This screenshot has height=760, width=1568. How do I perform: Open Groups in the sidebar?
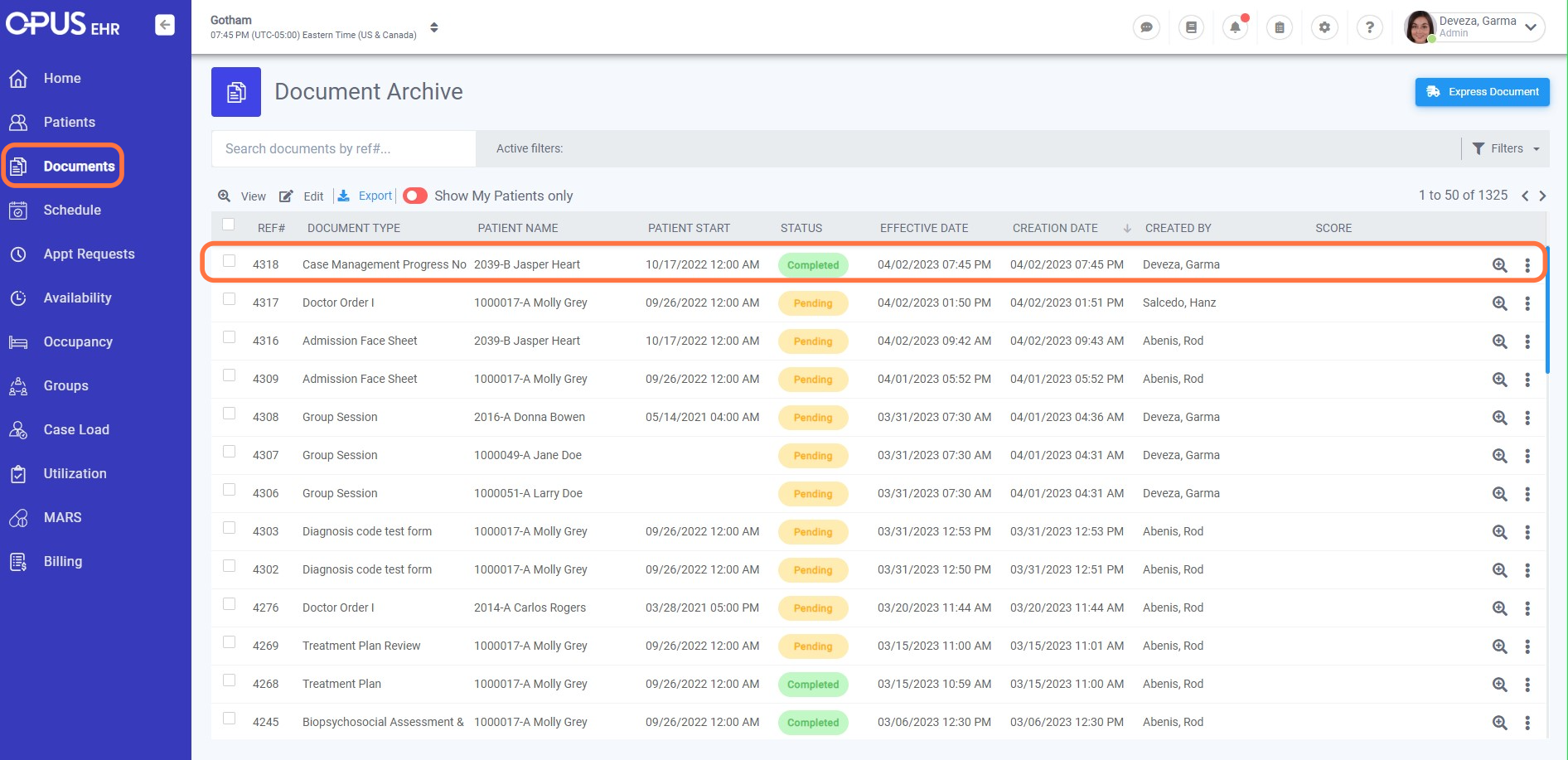pyautogui.click(x=65, y=385)
